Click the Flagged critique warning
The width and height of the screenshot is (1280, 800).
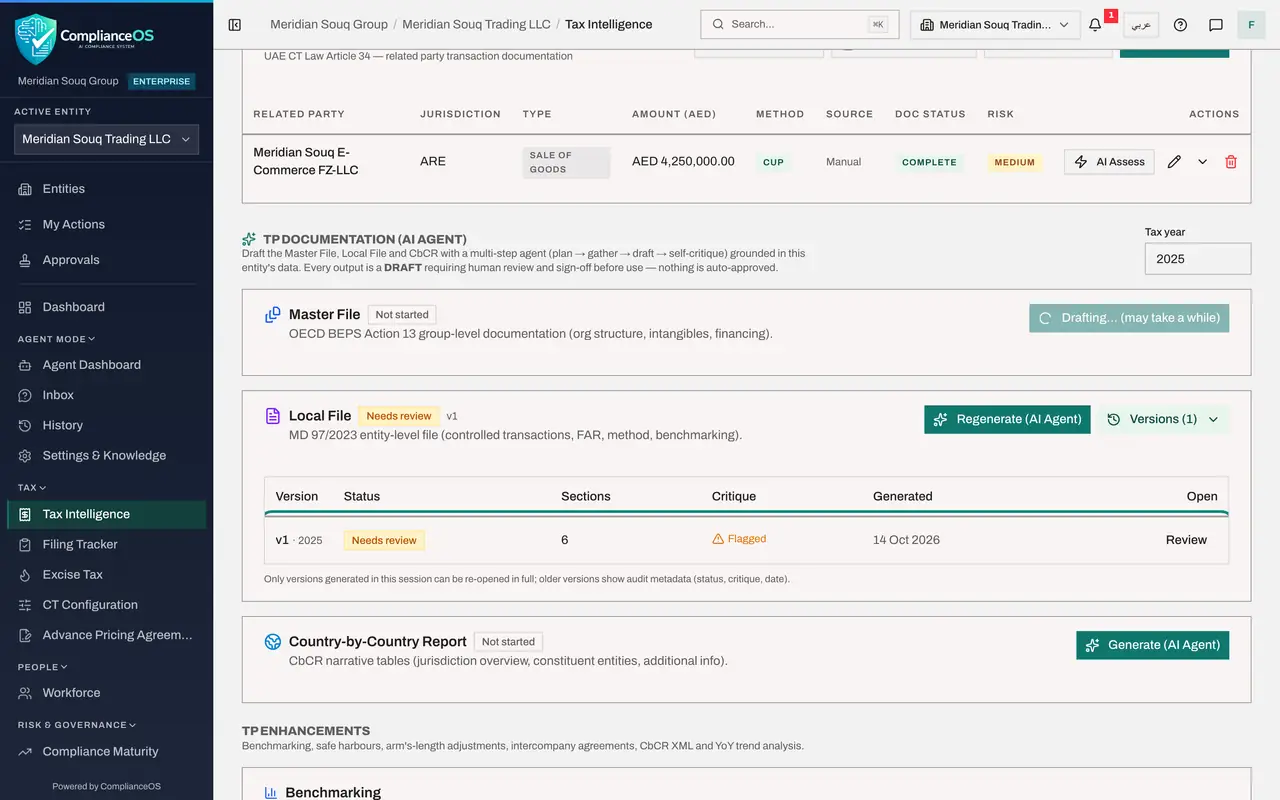[739, 539]
